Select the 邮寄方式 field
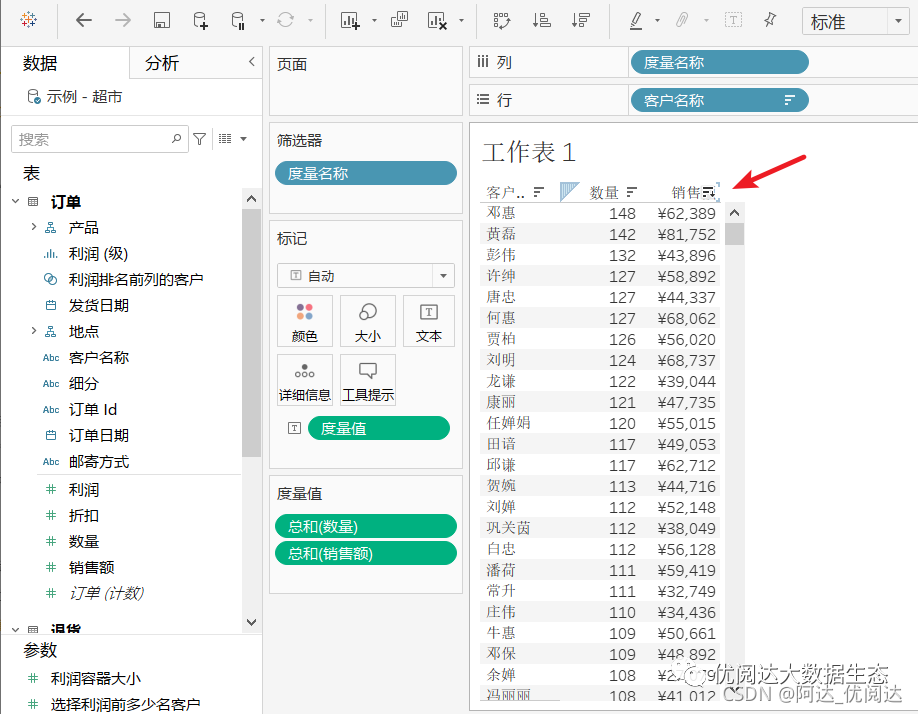Screen dimensions: 918x714 pyautogui.click(x=98, y=461)
